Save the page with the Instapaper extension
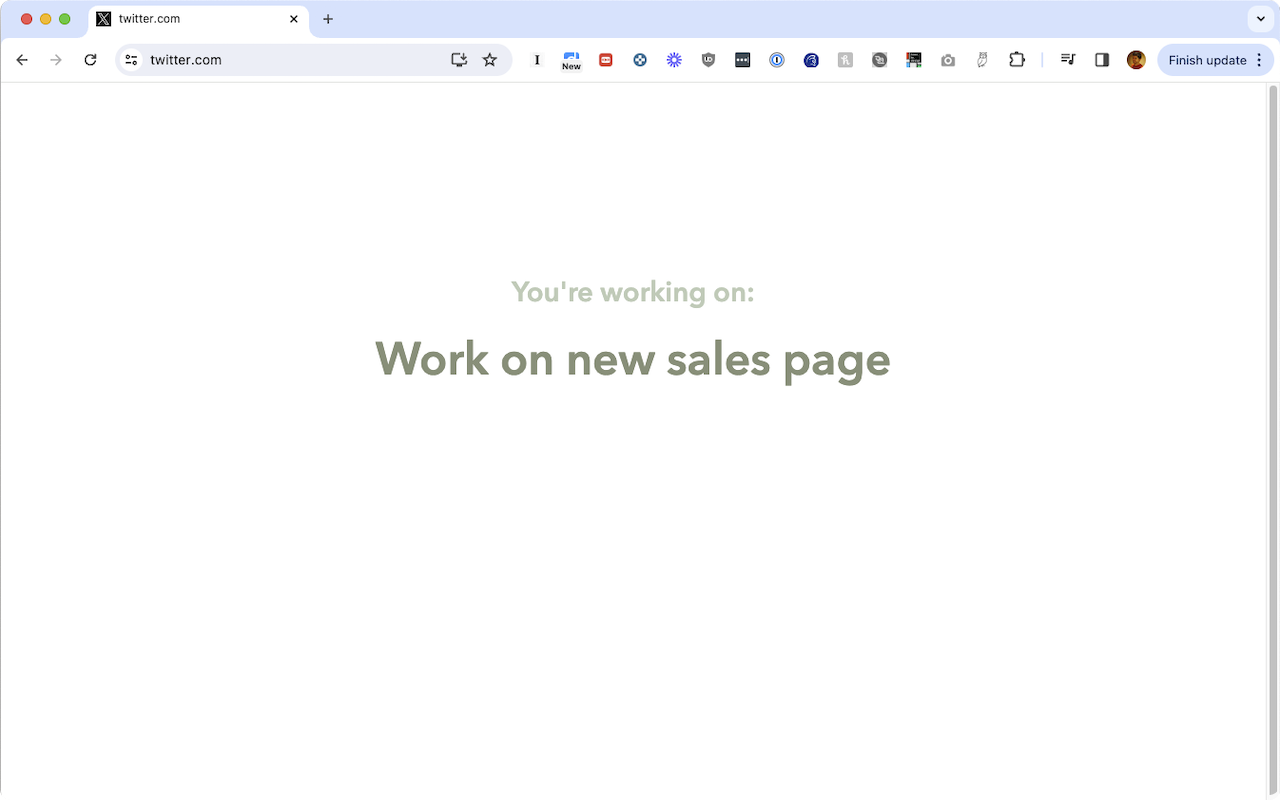This screenshot has width=1280, height=800. click(x=537, y=60)
